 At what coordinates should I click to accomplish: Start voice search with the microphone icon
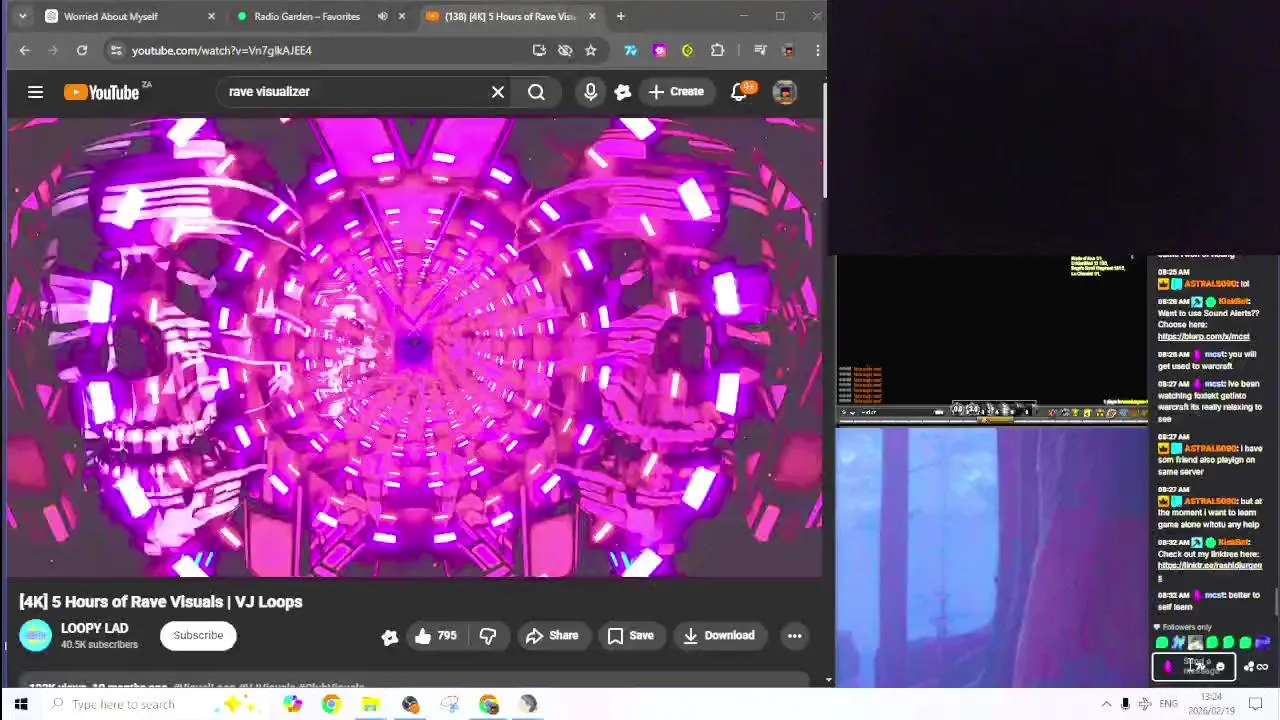coord(590,92)
